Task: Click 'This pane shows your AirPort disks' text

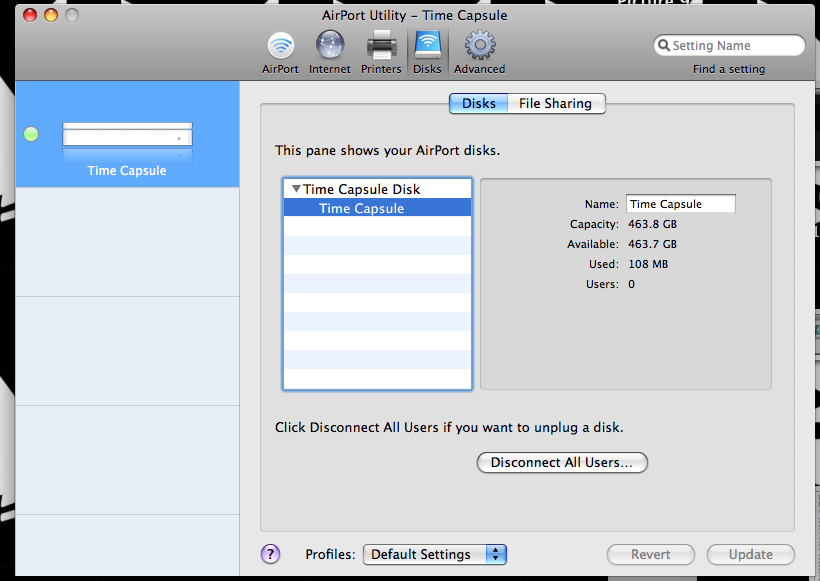Action: (x=388, y=151)
